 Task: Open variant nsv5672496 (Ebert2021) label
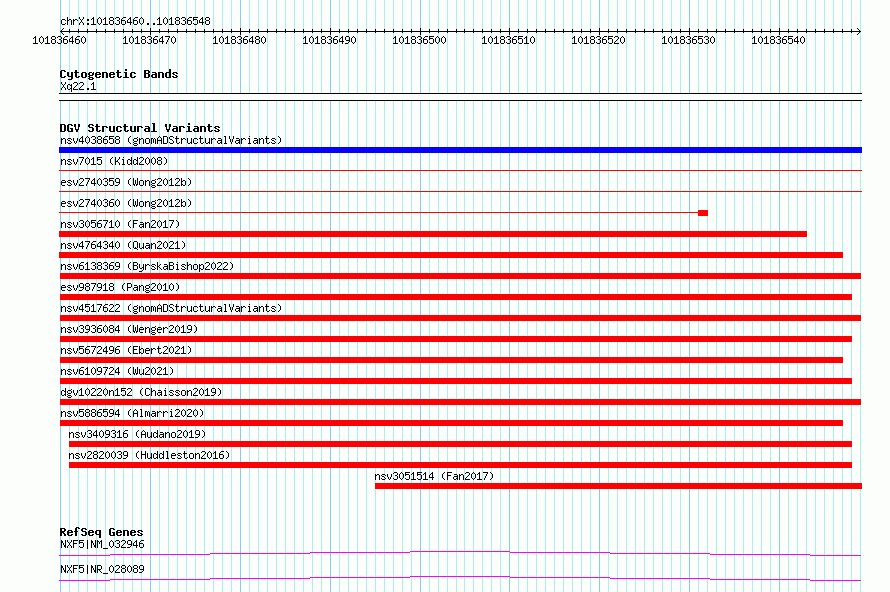[x=126, y=350]
